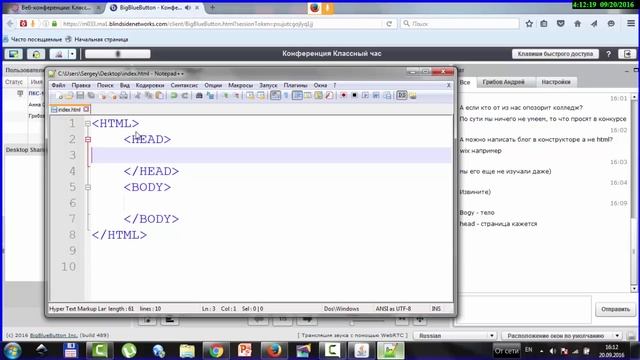Viewport: 640px width, 360px height.
Task: Open the Firefox hamburger menu
Action: tap(631, 24)
